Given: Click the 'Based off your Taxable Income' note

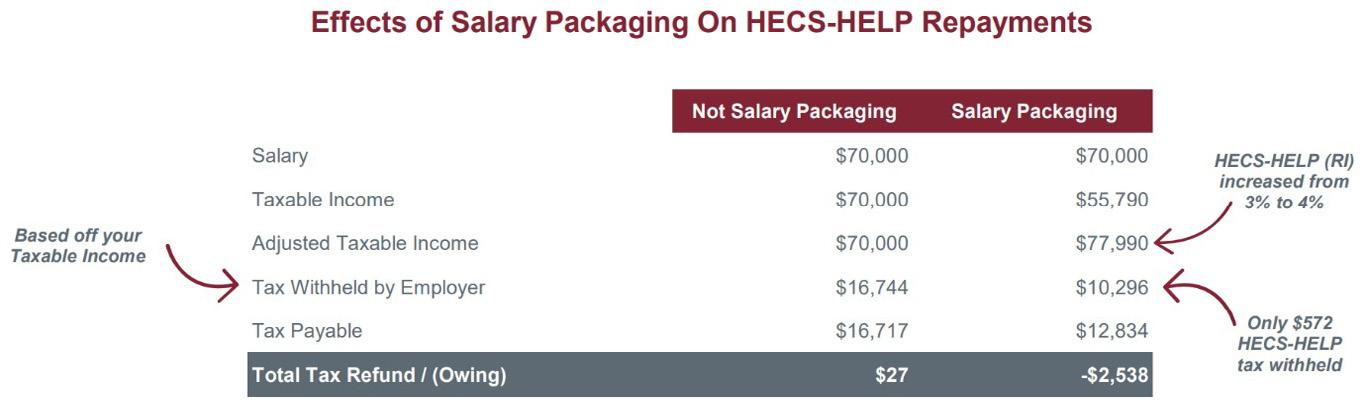Looking at the screenshot, I should tap(78, 246).
